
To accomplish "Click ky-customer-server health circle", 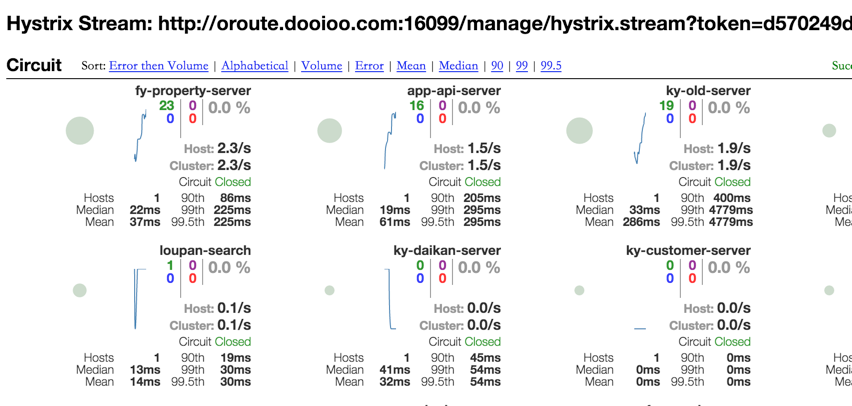I will (x=579, y=290).
